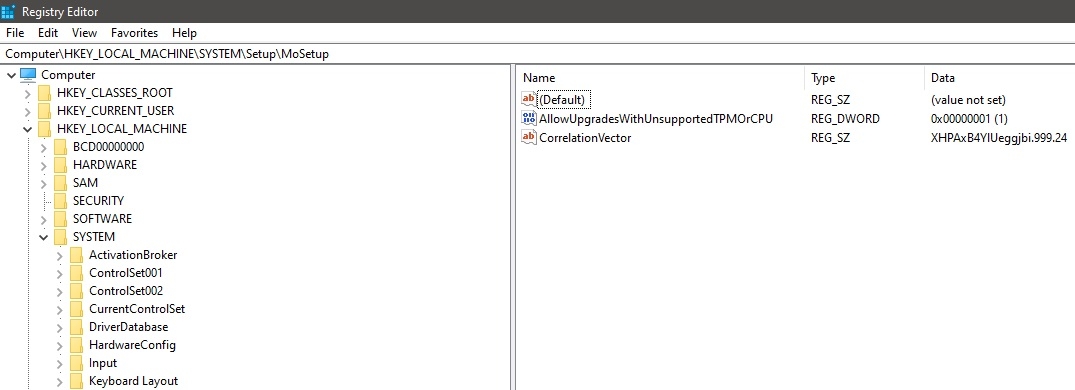Select AllowUpgradesWithUnsupportedTPMOrCPU value name
The width and height of the screenshot is (1075, 390).
pos(655,119)
